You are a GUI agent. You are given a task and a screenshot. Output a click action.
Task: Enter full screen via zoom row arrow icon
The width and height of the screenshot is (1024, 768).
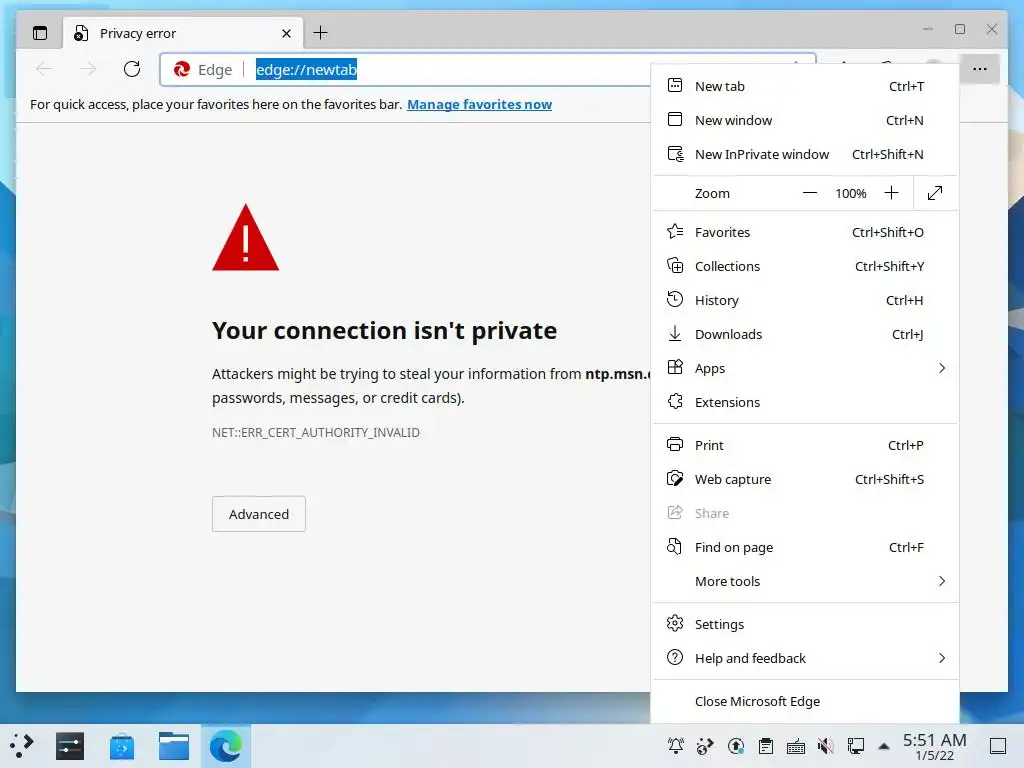[935, 193]
